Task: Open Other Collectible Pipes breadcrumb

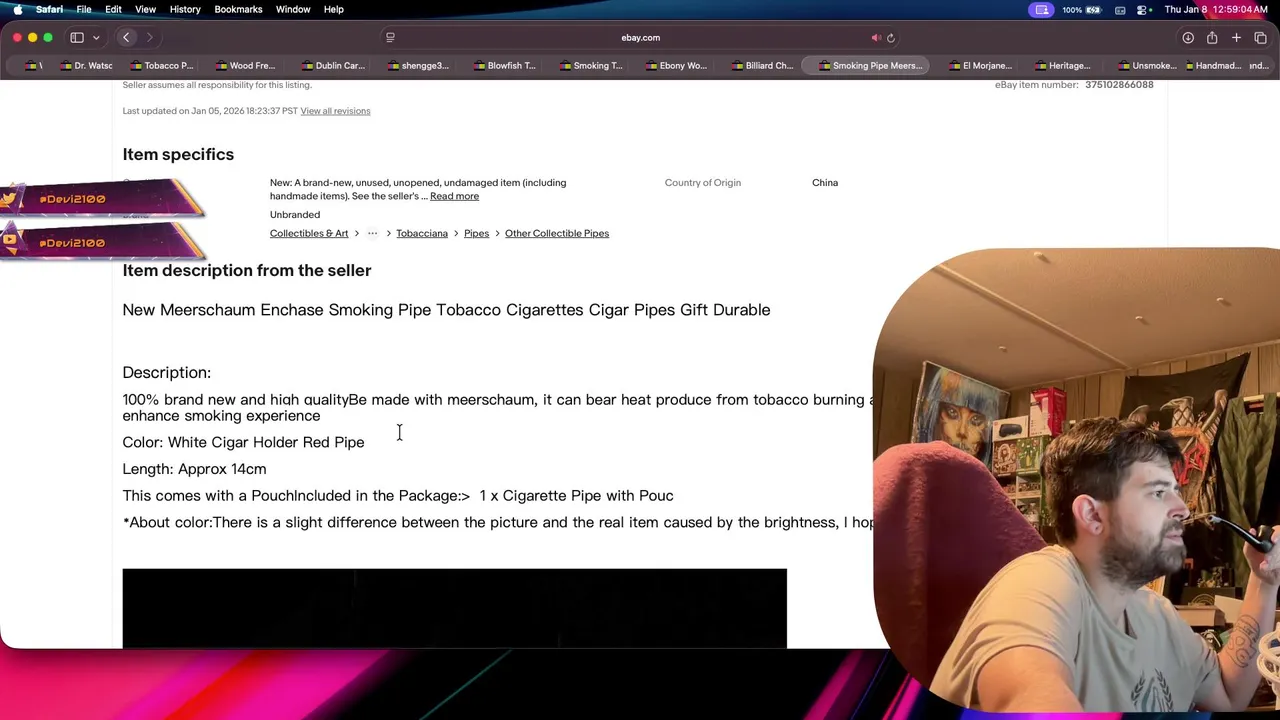Action: click(557, 233)
